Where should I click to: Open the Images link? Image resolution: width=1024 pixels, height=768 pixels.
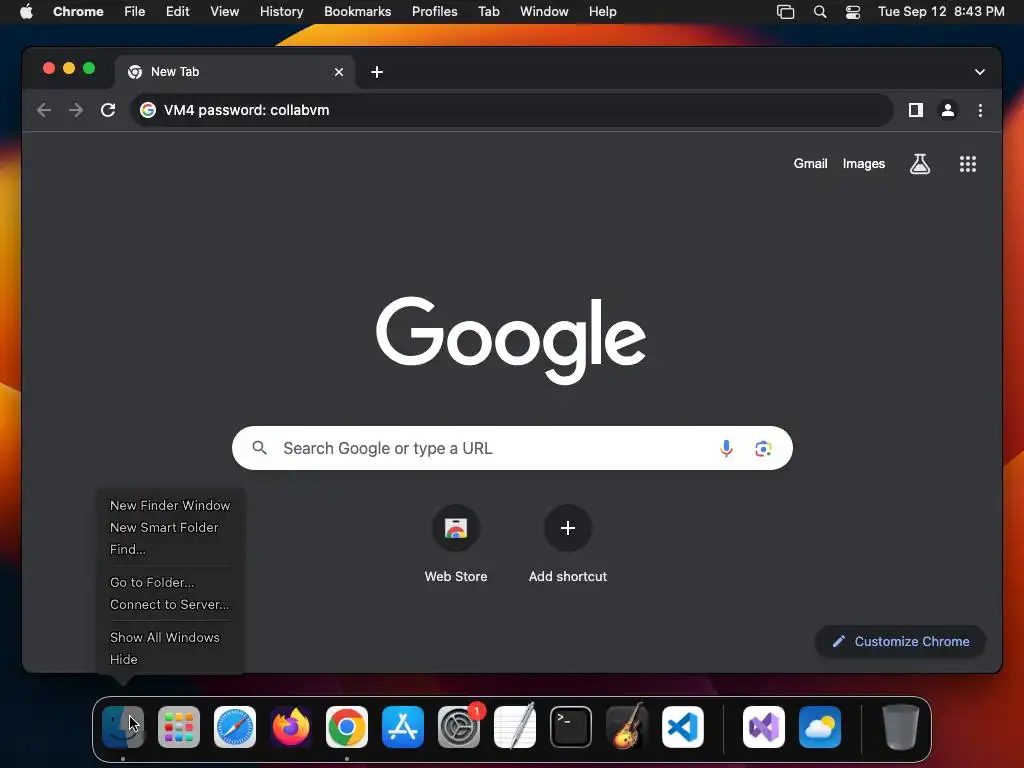tap(864, 164)
